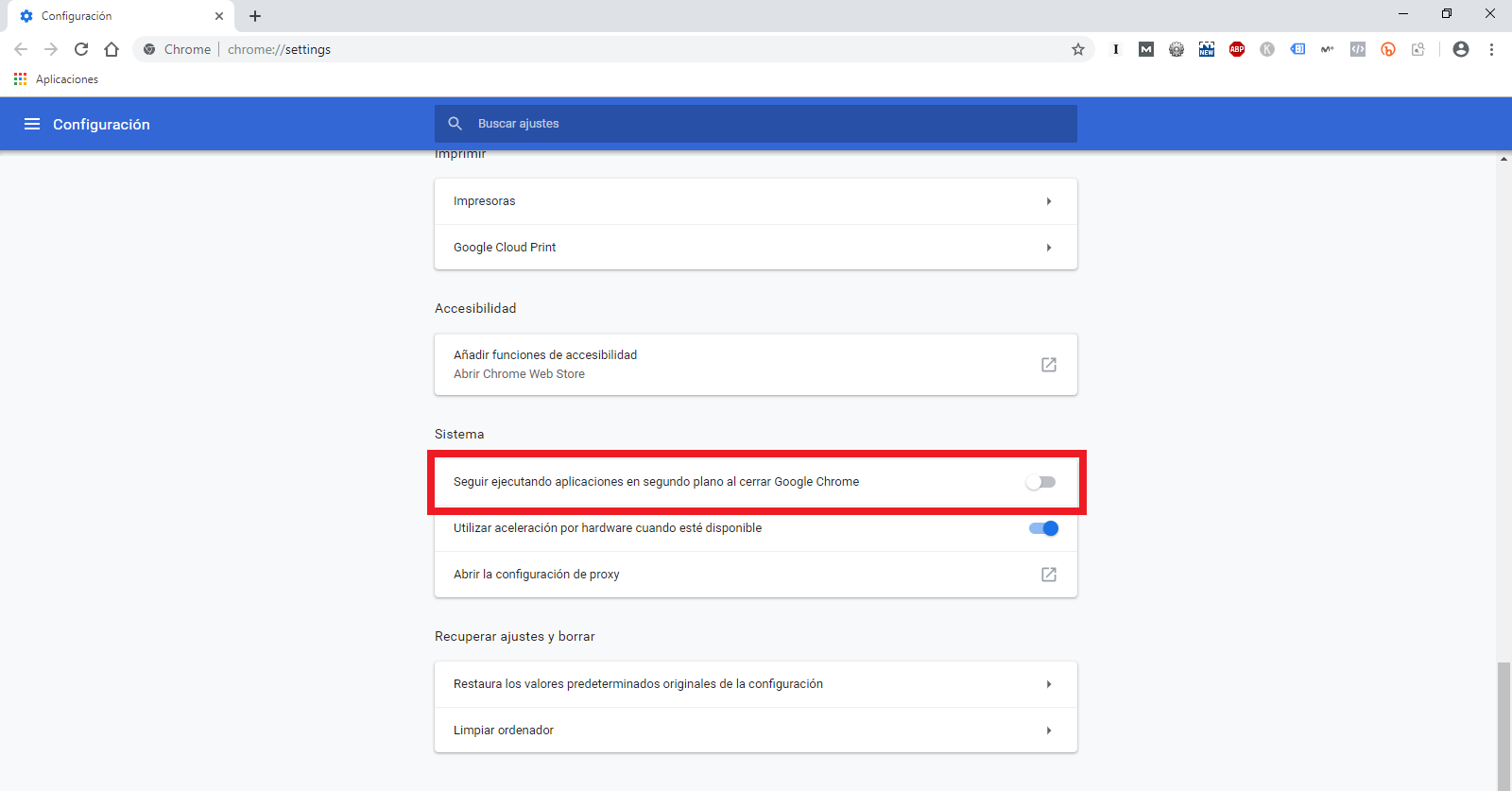The image size is (1512, 791).
Task: Click the scrollbar up arrow
Action: pyautogui.click(x=1503, y=159)
